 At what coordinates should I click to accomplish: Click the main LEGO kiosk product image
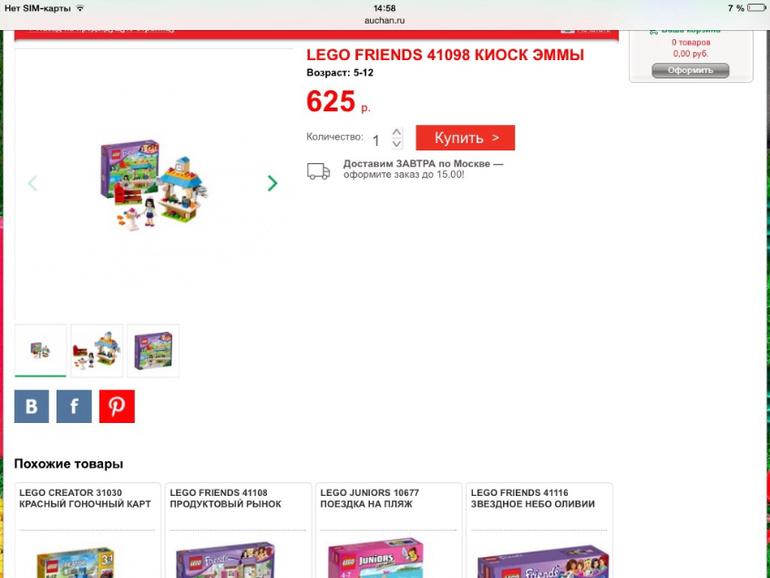pos(154,185)
